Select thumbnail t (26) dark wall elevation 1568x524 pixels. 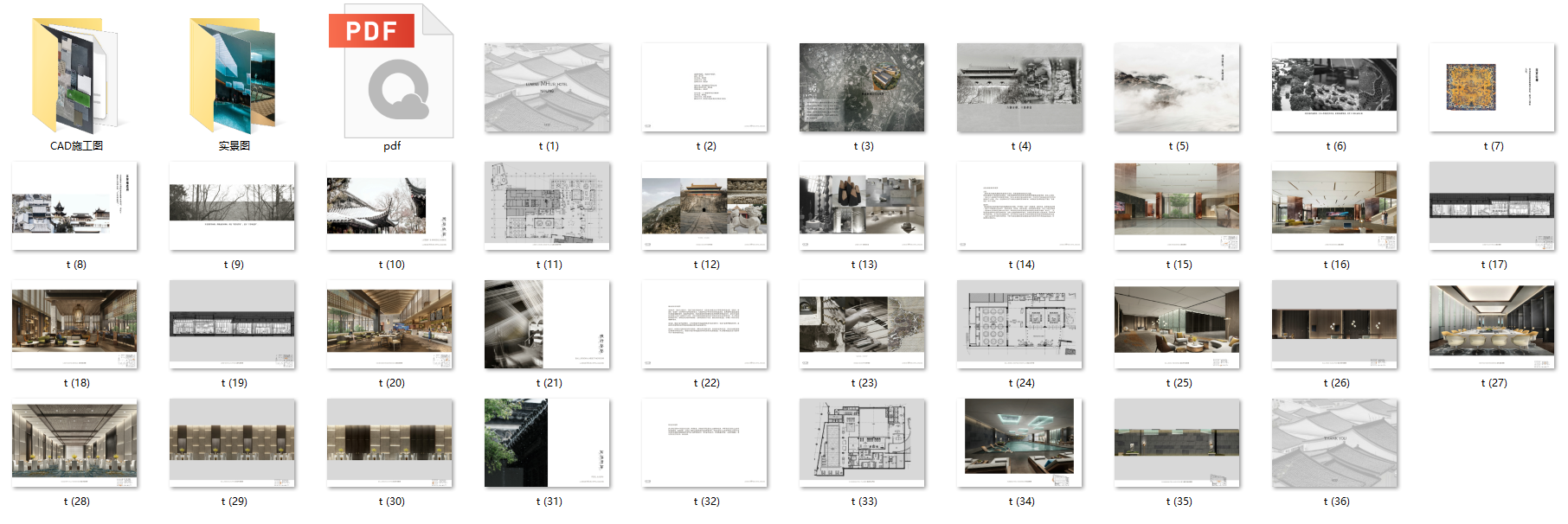point(1334,324)
